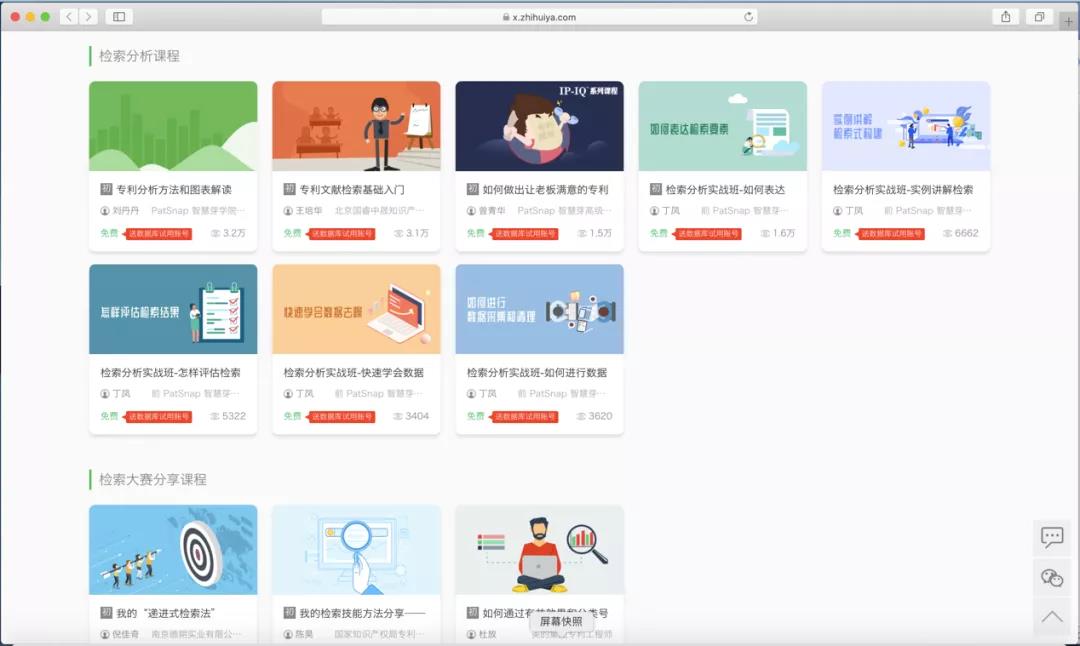
Task: Click the view count 3.2万
Action: tap(233, 233)
